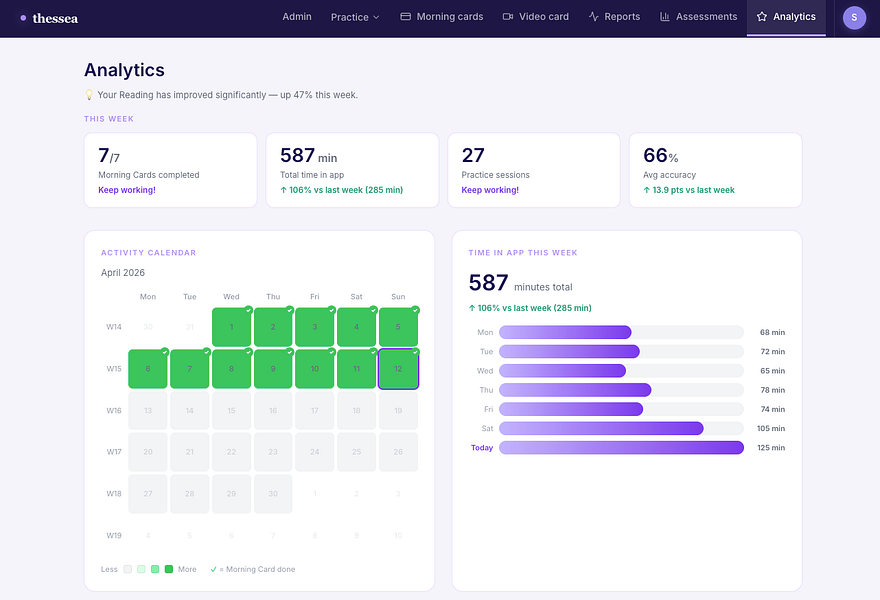The image size is (880, 600).
Task: Open Assessments page
Action: [x=698, y=17]
